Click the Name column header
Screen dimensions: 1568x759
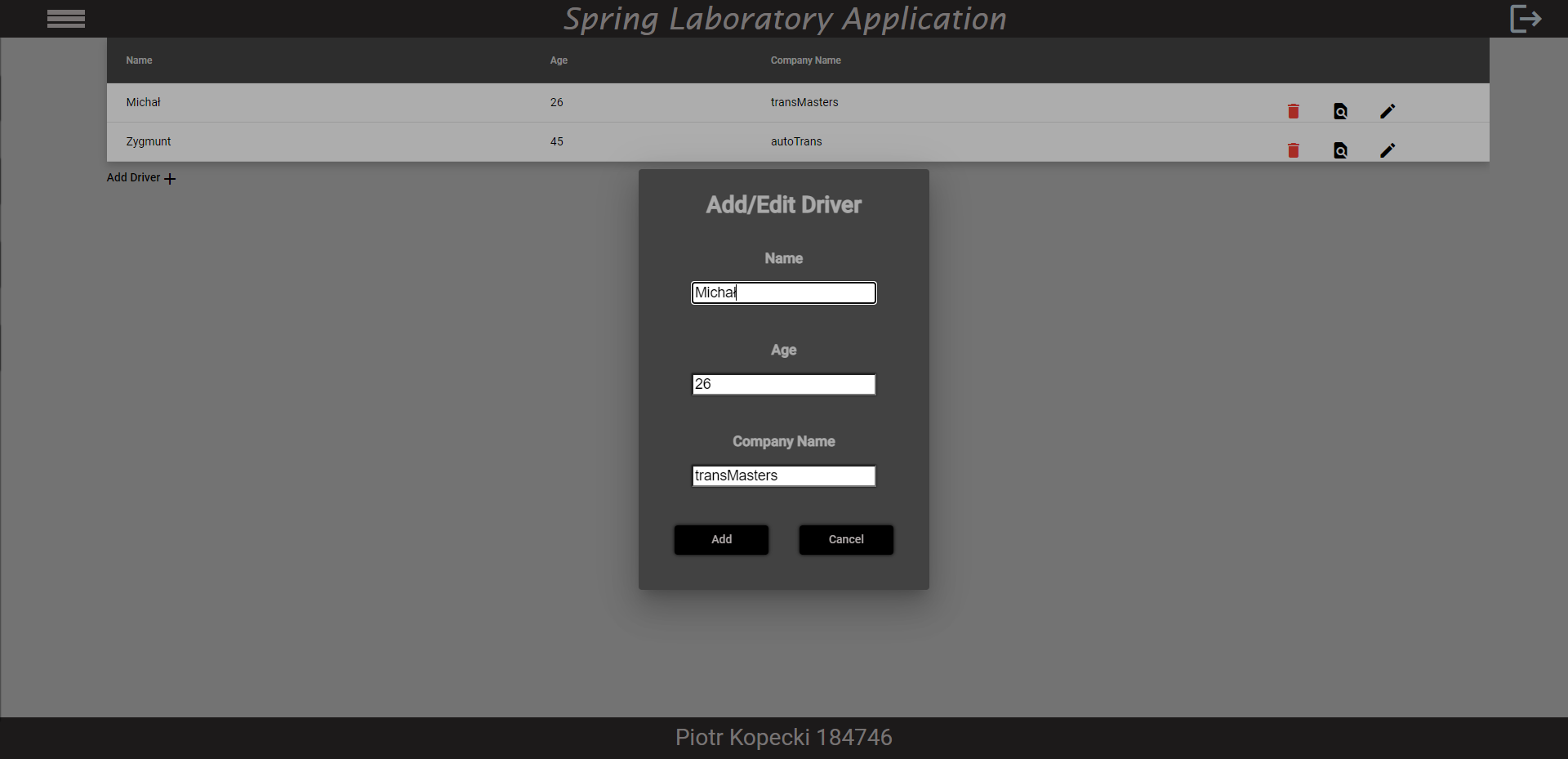point(139,60)
